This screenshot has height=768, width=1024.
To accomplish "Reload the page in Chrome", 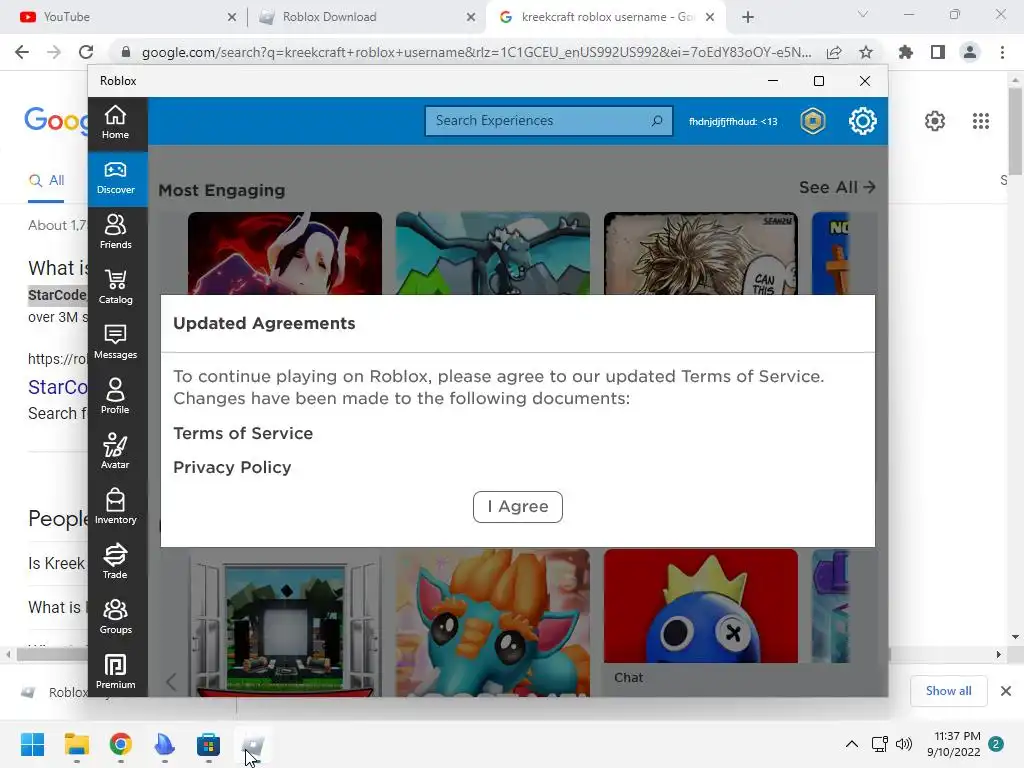I will tap(86, 52).
